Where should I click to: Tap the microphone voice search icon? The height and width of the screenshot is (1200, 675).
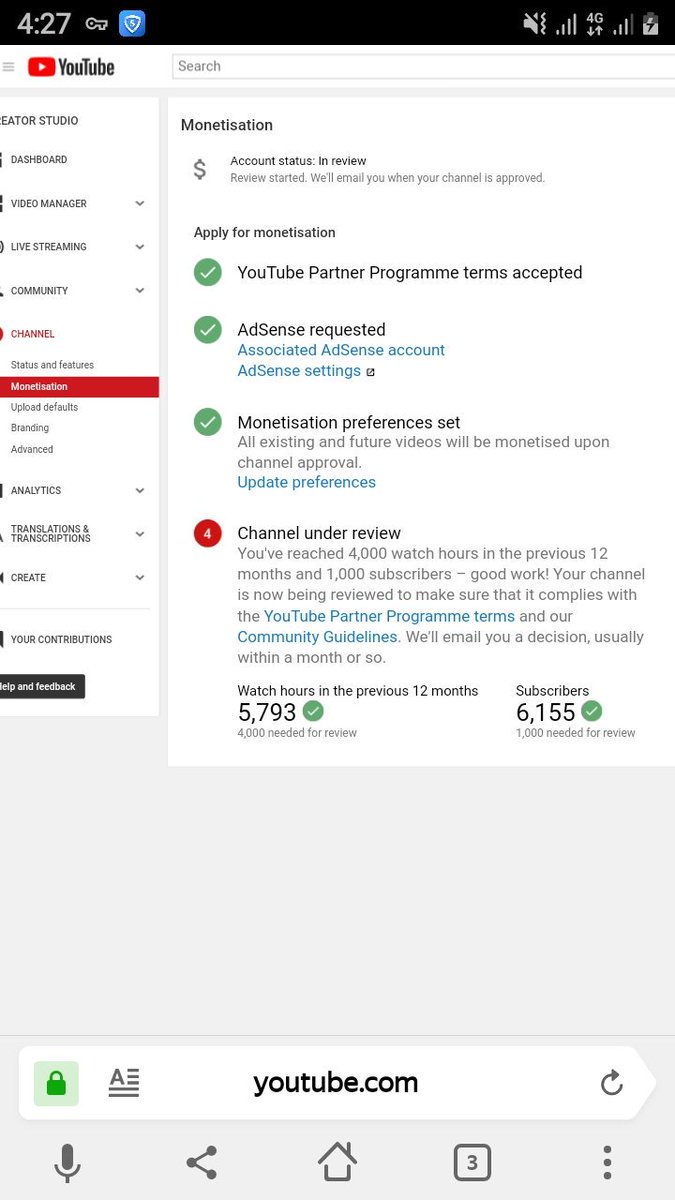tap(67, 1163)
